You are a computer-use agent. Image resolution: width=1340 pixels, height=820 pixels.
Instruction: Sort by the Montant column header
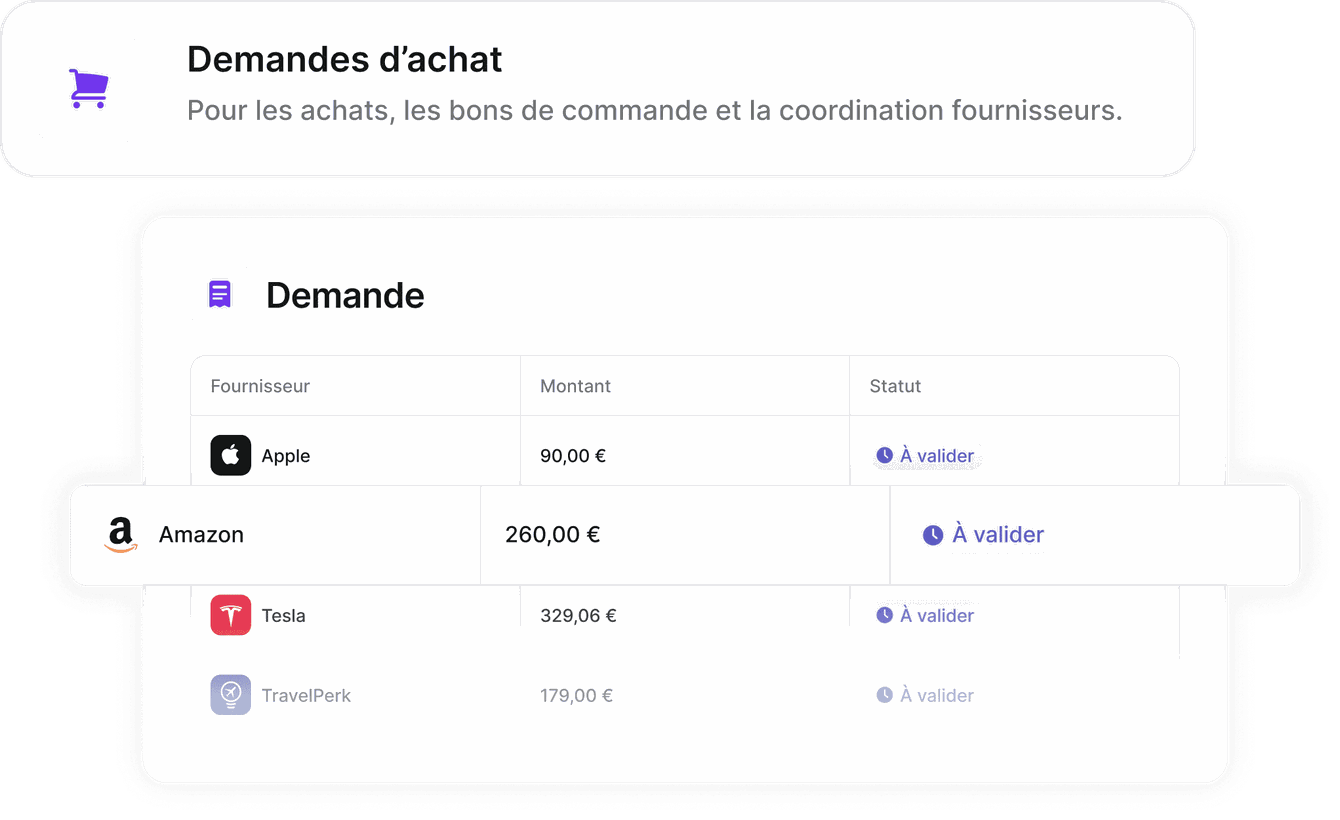tap(575, 386)
